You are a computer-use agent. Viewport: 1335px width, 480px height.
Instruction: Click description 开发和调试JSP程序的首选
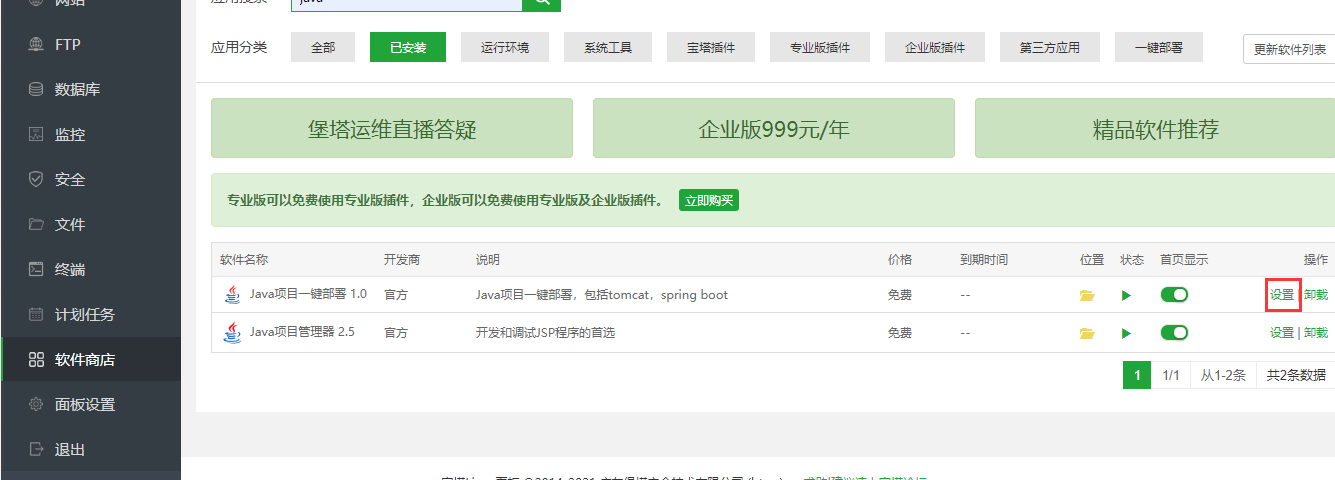pos(545,333)
